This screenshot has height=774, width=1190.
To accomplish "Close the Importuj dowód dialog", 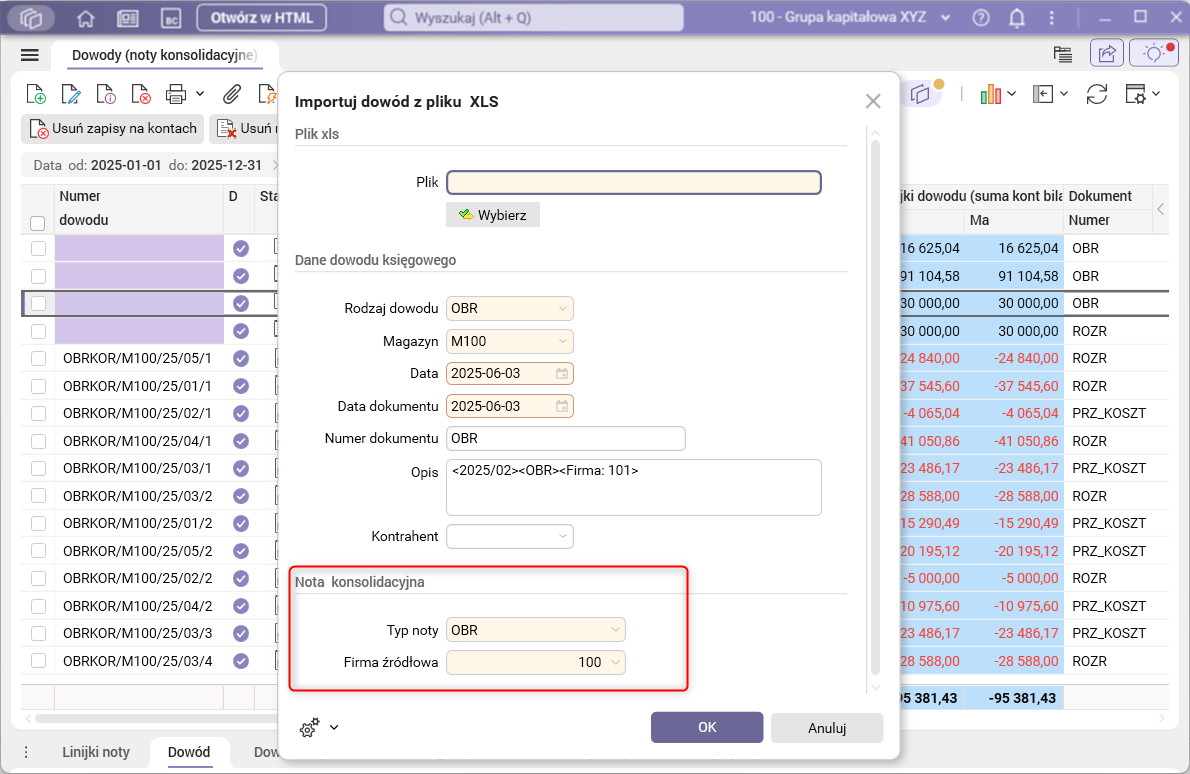I will pos(873,101).
